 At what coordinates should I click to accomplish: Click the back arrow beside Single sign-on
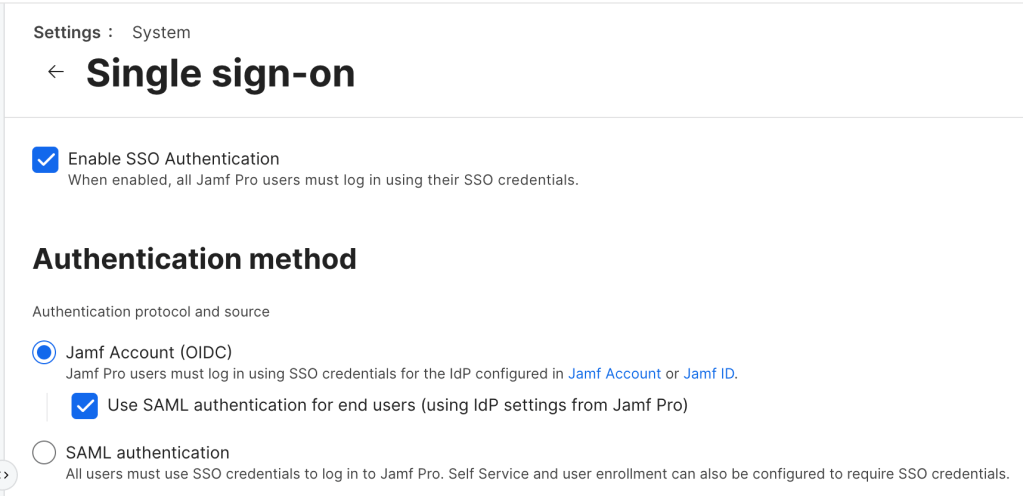56,72
